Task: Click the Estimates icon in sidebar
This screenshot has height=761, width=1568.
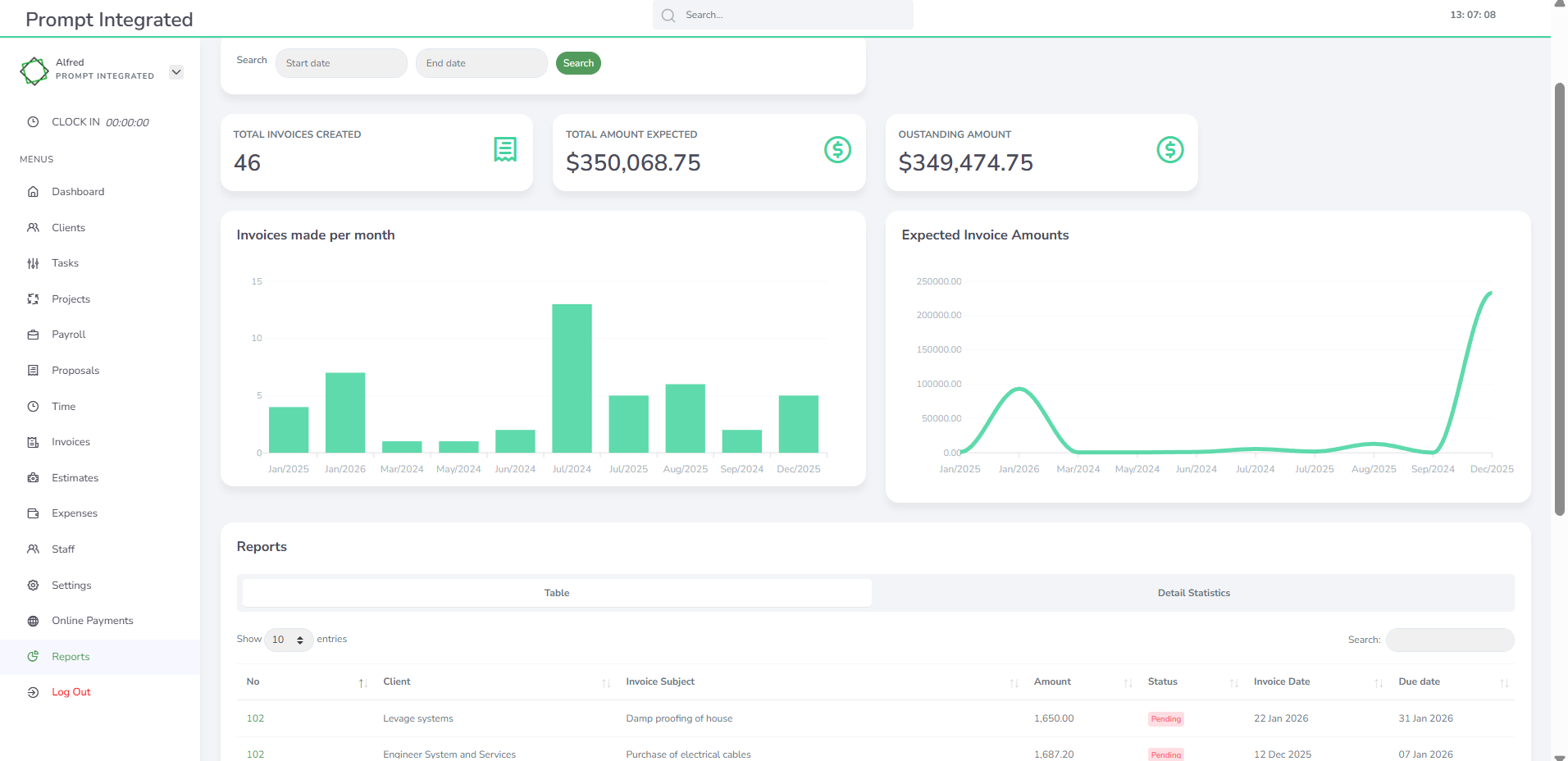Action: tap(33, 478)
